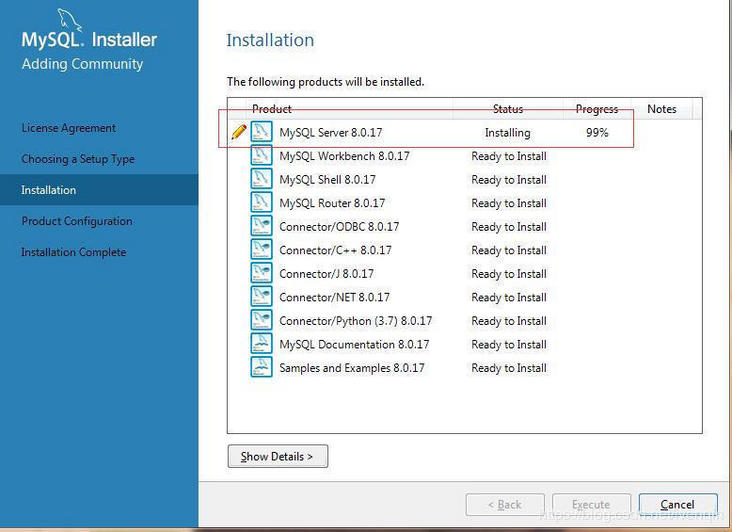This screenshot has width=732, height=532.
Task: Click the Connector/Python (3.7) product icon
Action: [x=261, y=320]
